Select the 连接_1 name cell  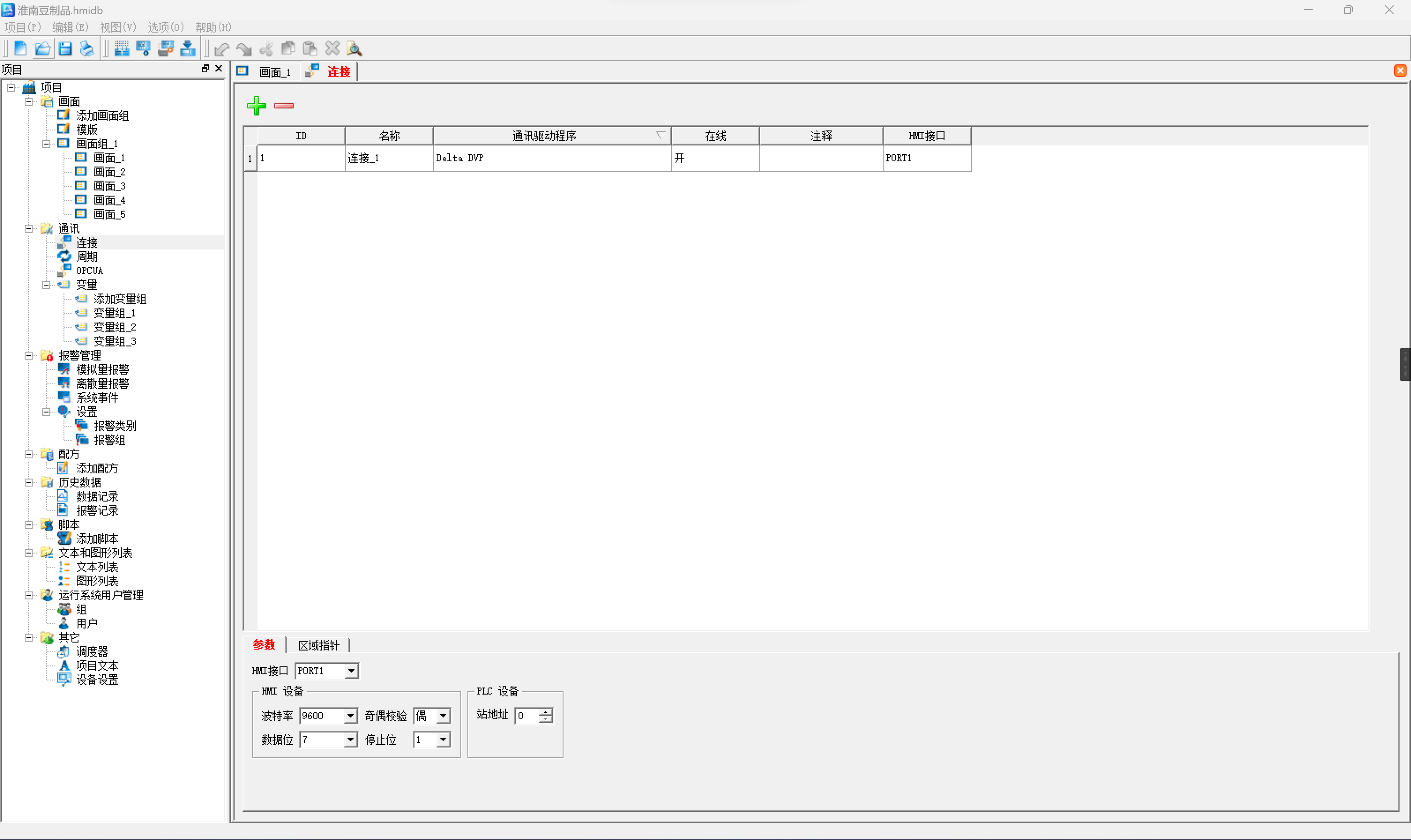click(x=389, y=158)
